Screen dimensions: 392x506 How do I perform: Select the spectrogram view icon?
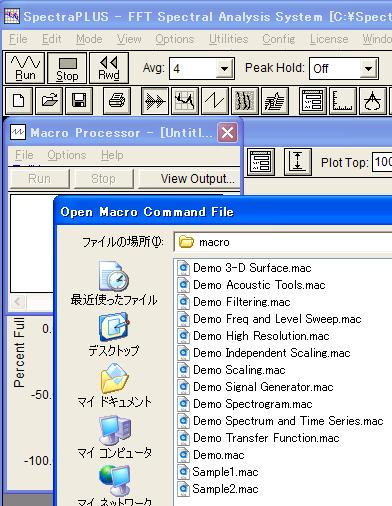245,101
